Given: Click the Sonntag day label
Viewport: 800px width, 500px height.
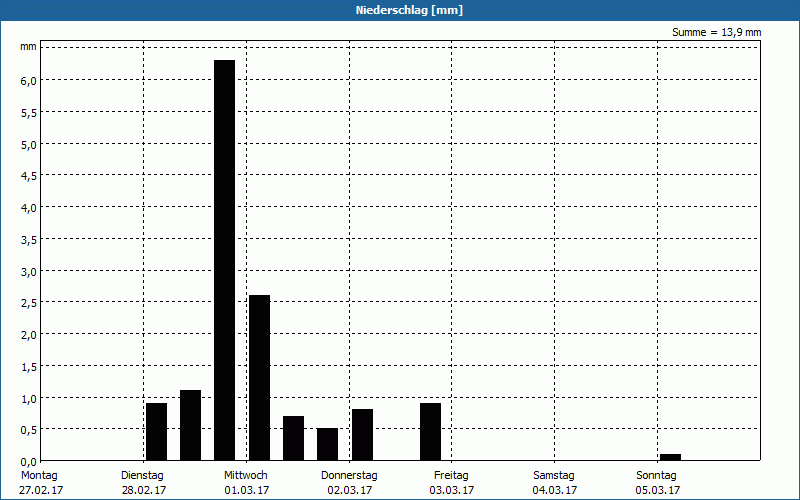Looking at the screenshot, I should coord(656,476).
